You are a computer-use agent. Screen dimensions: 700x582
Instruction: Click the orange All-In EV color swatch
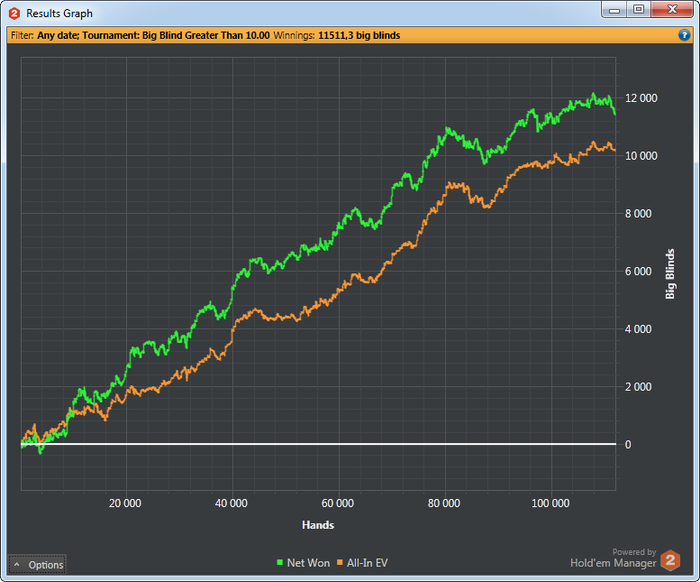(x=340, y=563)
